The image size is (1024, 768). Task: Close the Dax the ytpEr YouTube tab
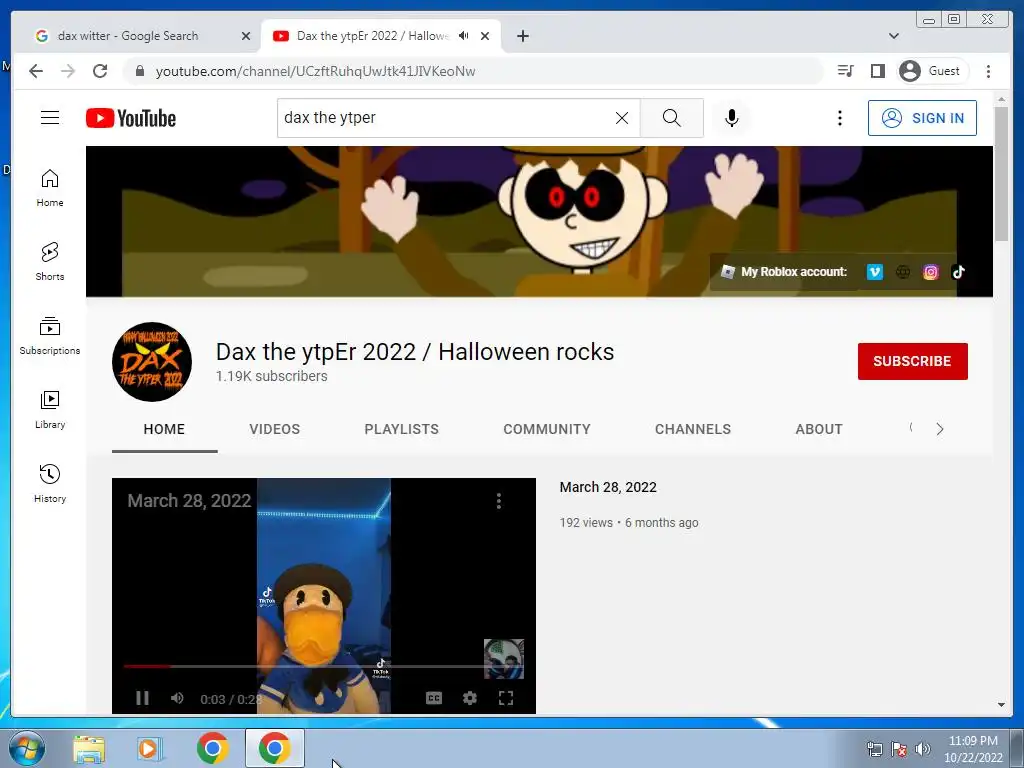tap(485, 36)
